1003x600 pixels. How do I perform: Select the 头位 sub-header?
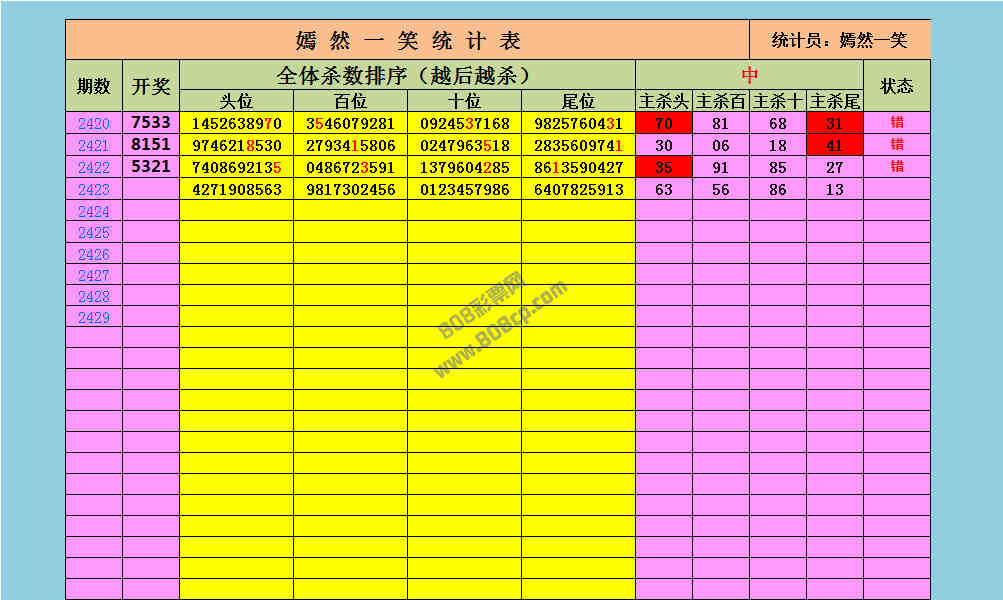tap(236, 101)
